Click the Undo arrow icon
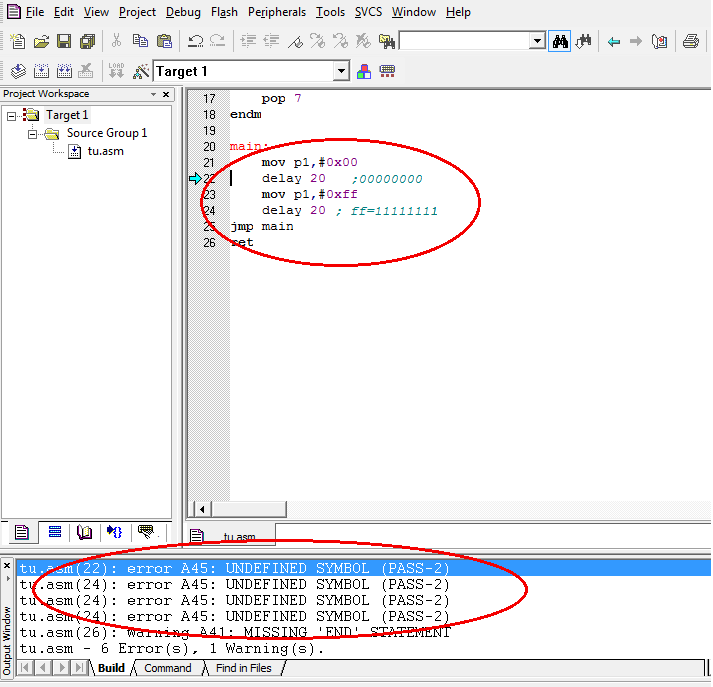 click(x=195, y=41)
